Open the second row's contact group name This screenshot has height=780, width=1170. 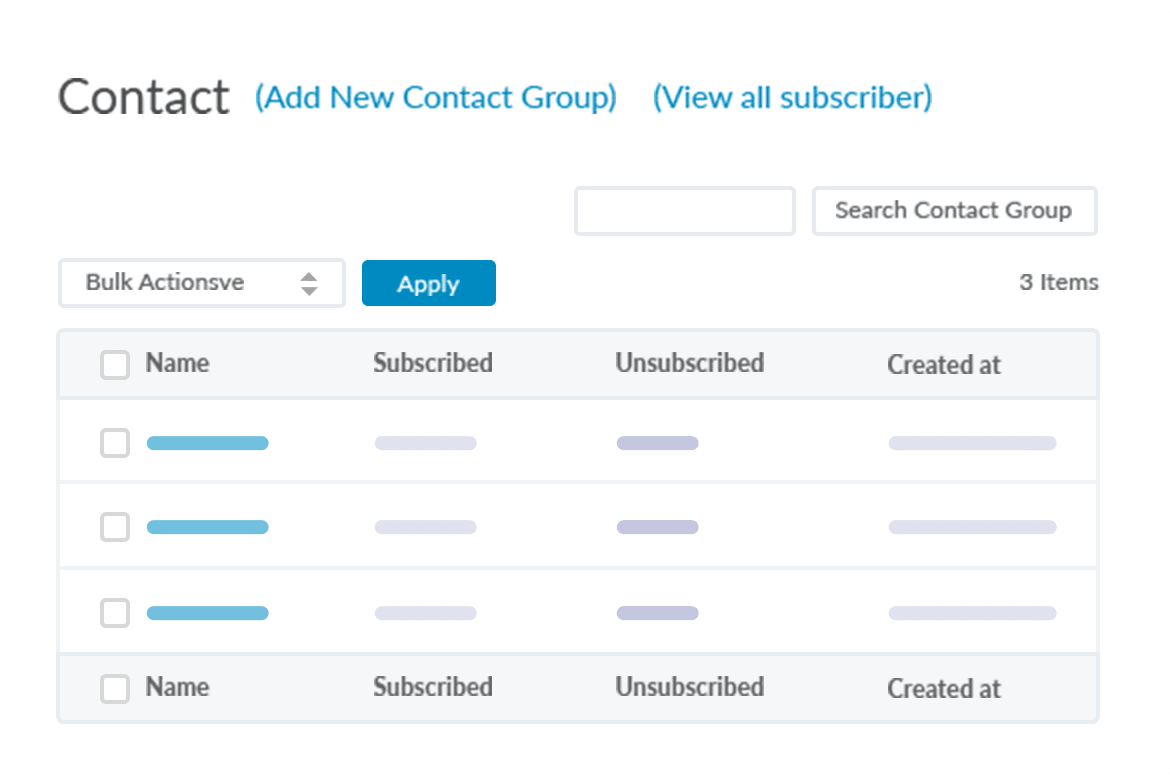pos(207,527)
